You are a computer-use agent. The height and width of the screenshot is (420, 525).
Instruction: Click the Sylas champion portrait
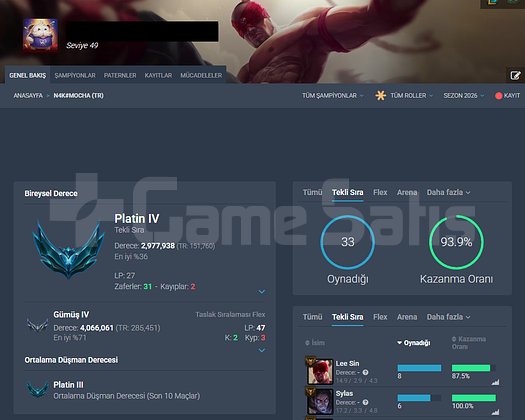pos(320,402)
